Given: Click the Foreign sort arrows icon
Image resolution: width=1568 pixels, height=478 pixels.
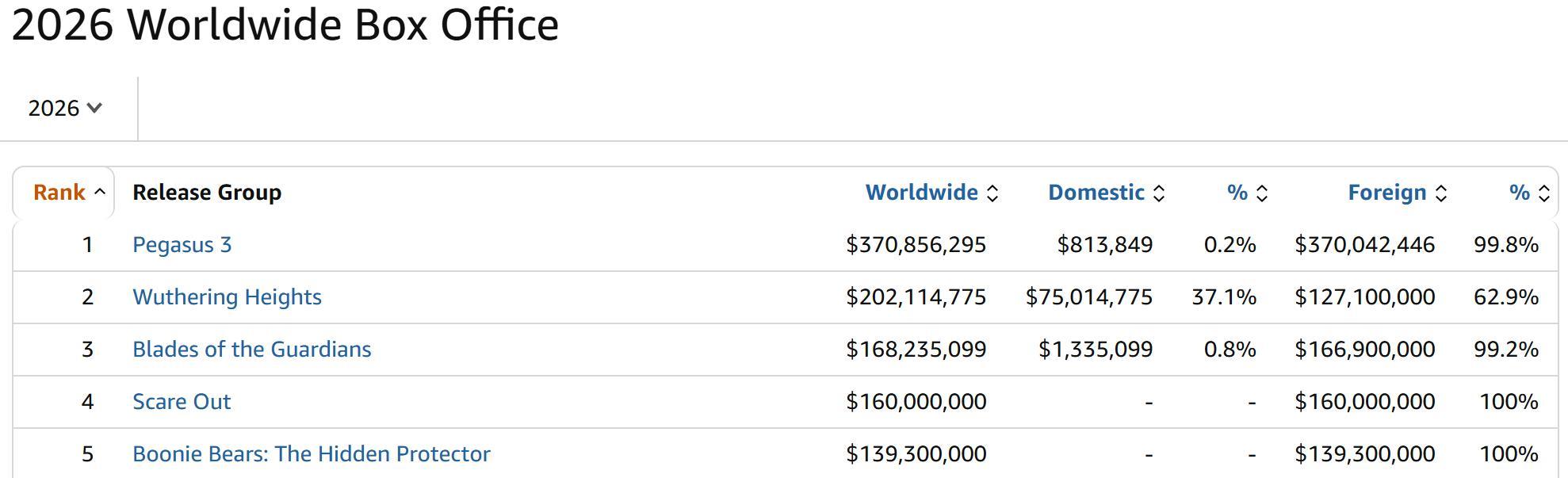Looking at the screenshot, I should tap(1442, 193).
